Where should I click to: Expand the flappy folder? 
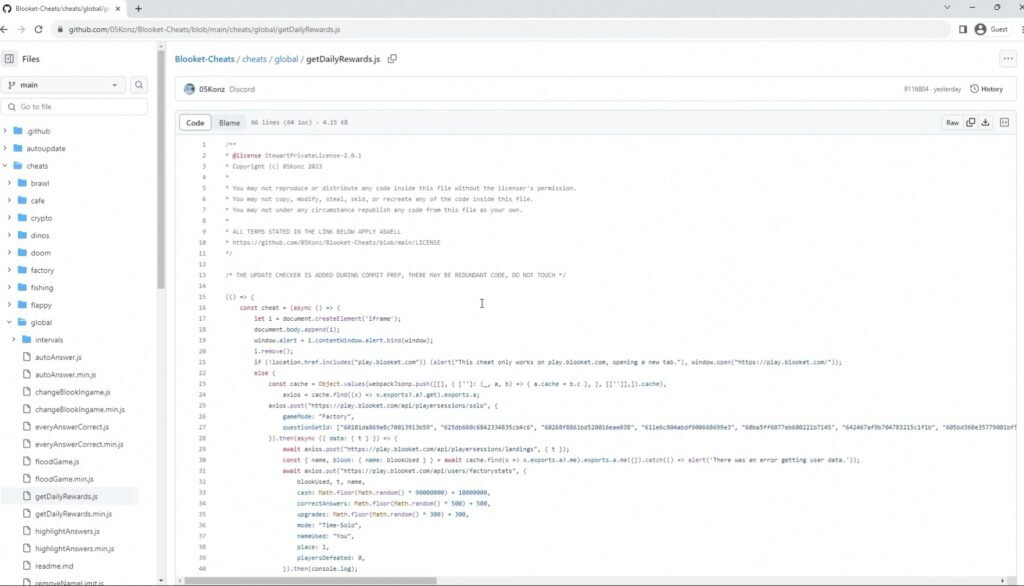9,305
